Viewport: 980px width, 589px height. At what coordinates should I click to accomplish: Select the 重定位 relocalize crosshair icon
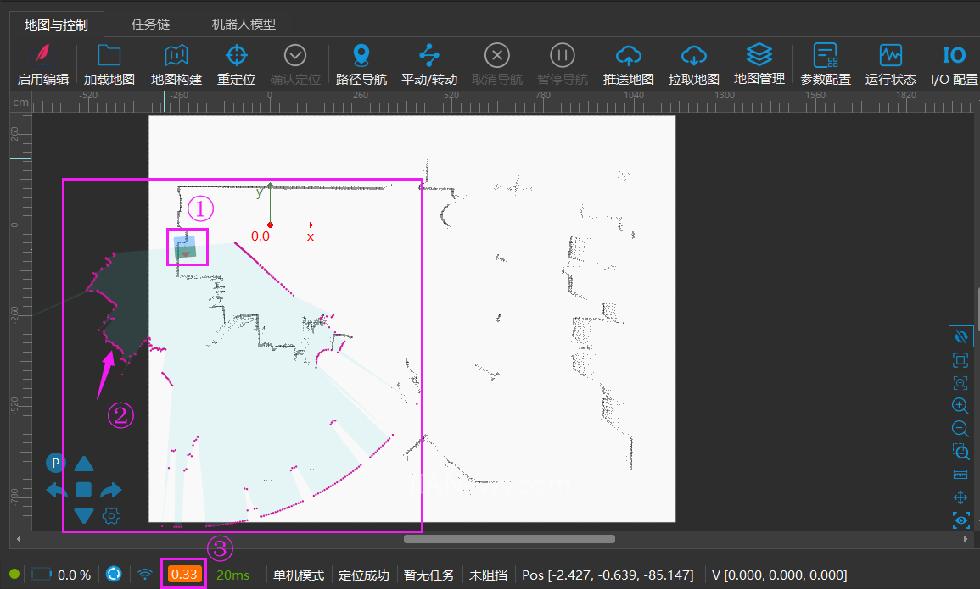tap(236, 56)
